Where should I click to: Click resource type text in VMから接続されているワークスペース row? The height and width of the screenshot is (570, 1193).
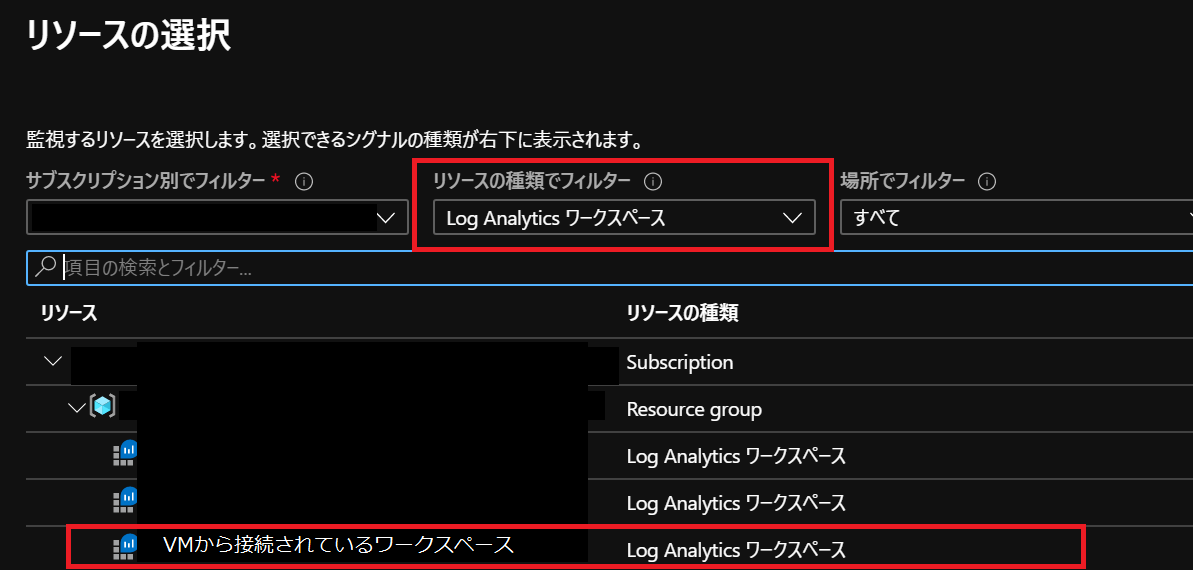[x=736, y=548]
